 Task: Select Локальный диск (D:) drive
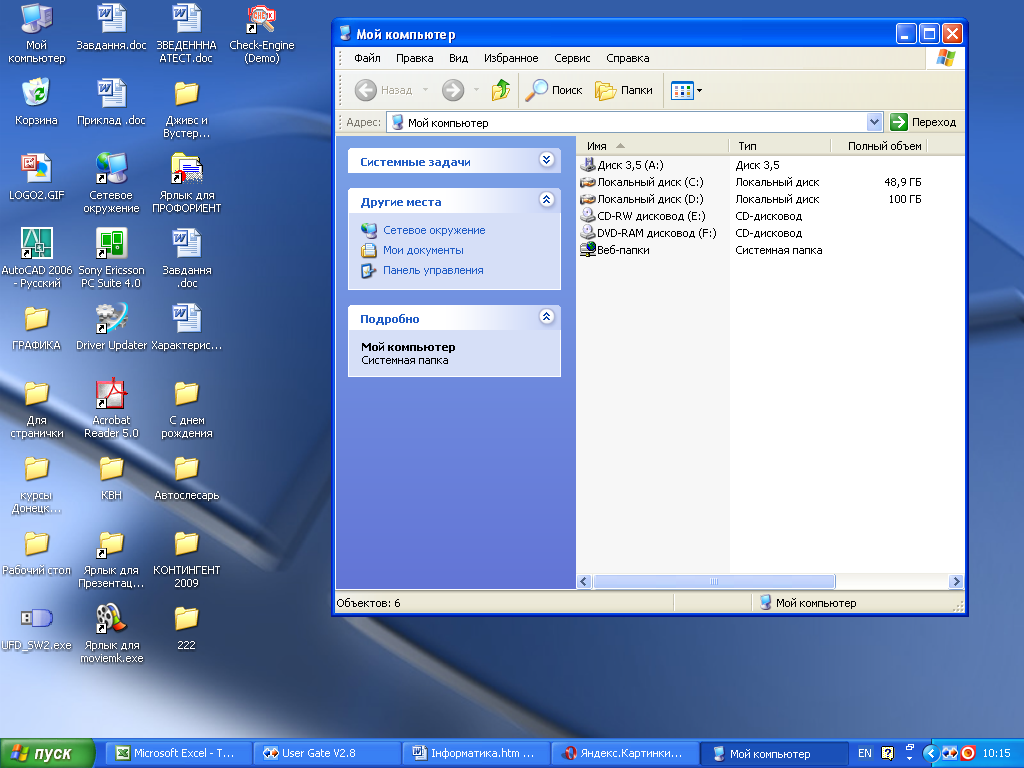click(x=642, y=199)
